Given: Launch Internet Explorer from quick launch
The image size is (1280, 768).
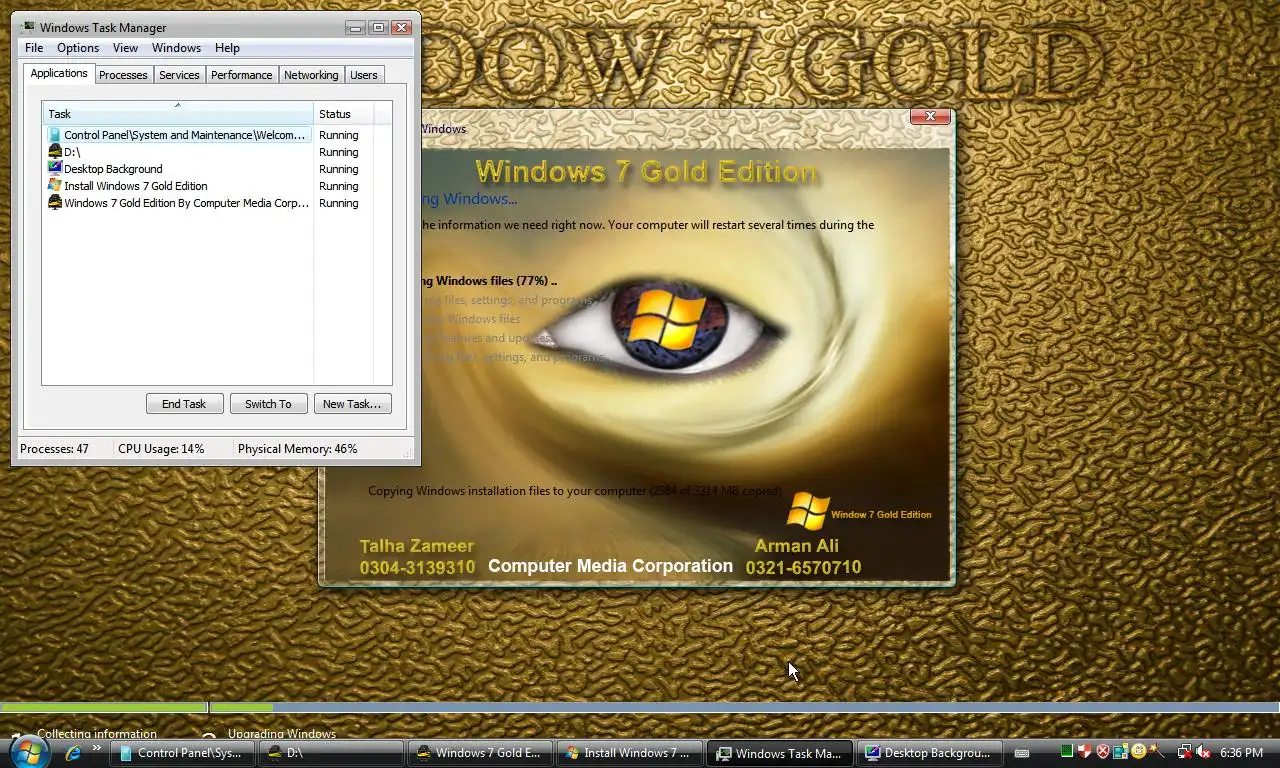Looking at the screenshot, I should click(72, 753).
